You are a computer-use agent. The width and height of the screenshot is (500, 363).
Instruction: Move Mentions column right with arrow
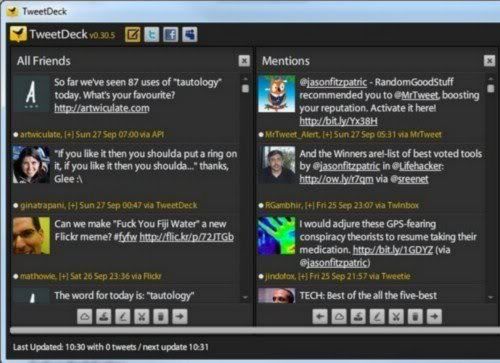pyautogui.click(x=434, y=316)
